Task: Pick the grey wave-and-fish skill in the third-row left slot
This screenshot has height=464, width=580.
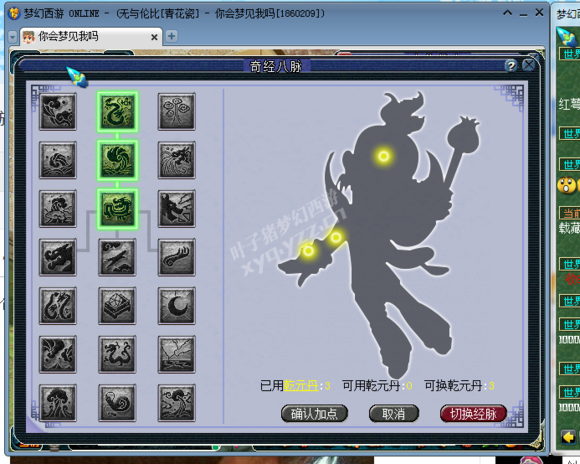Action: [x=58, y=209]
